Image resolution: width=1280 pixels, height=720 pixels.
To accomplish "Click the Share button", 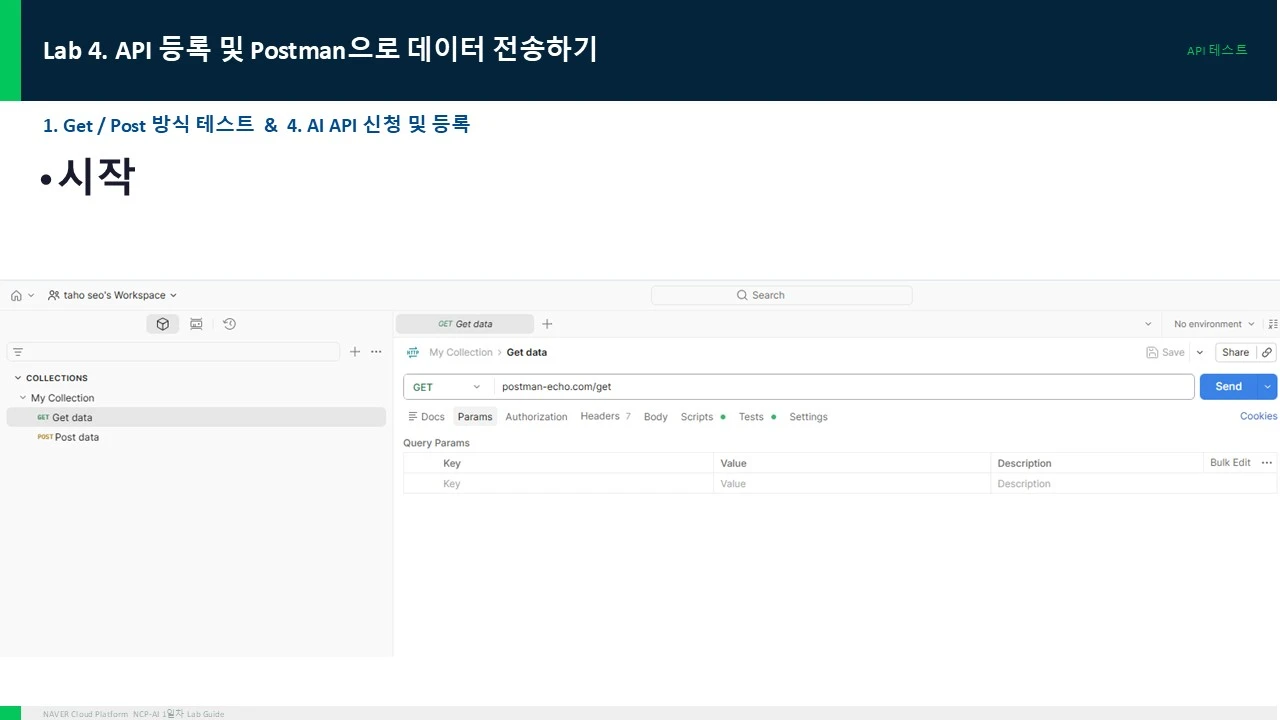I will pos(1236,352).
